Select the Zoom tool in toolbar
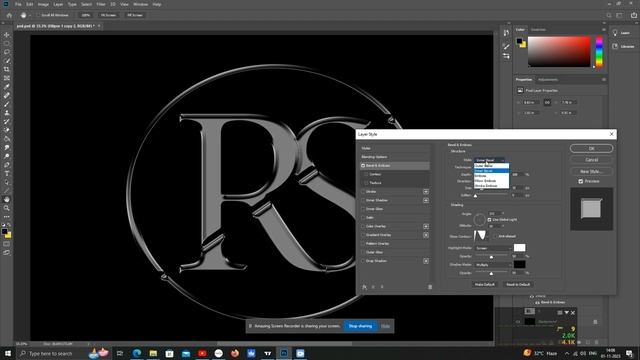This screenshot has height=360, width=640. (7, 208)
